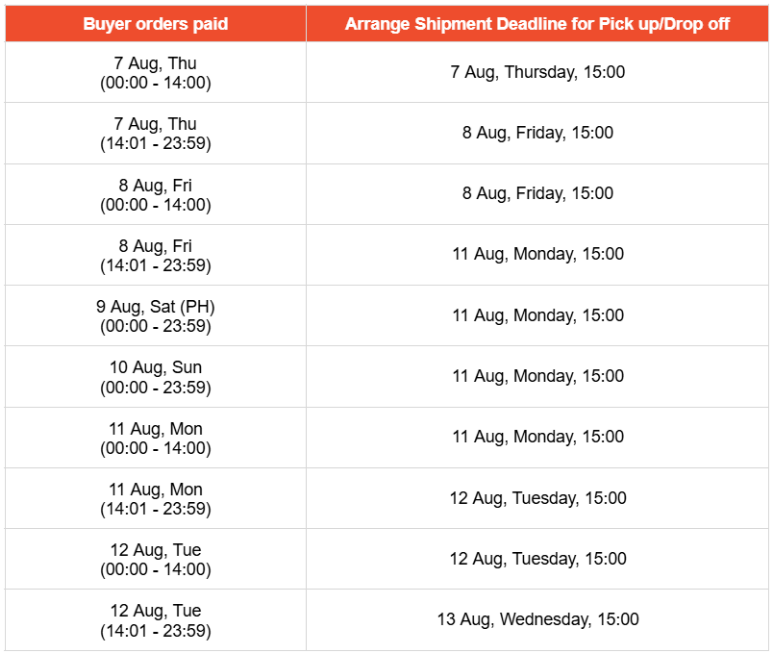The width and height of the screenshot is (778, 654).
Task: Click the deadline beside '12 Aug, Tue (00:00 - 14:00)'
Action: point(537,559)
